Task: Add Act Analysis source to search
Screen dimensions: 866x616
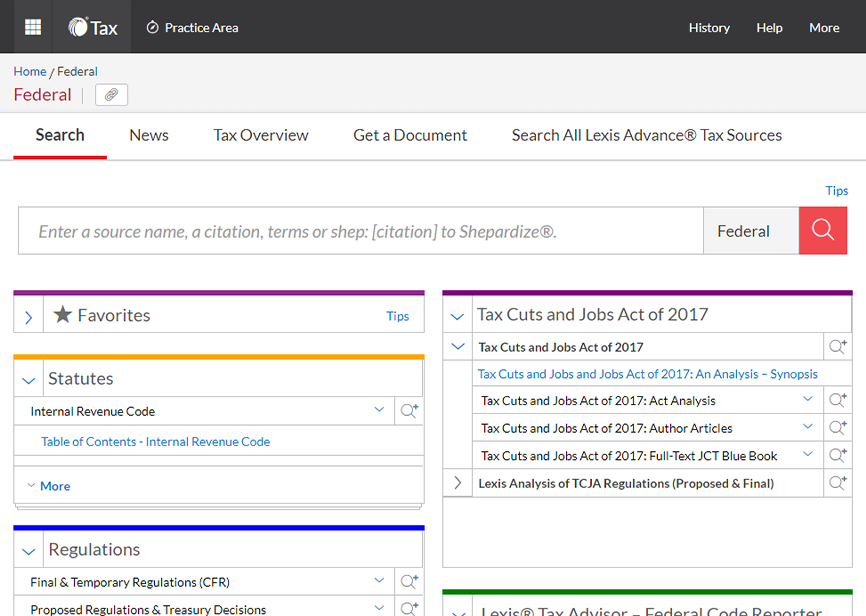Action: pyautogui.click(x=837, y=400)
